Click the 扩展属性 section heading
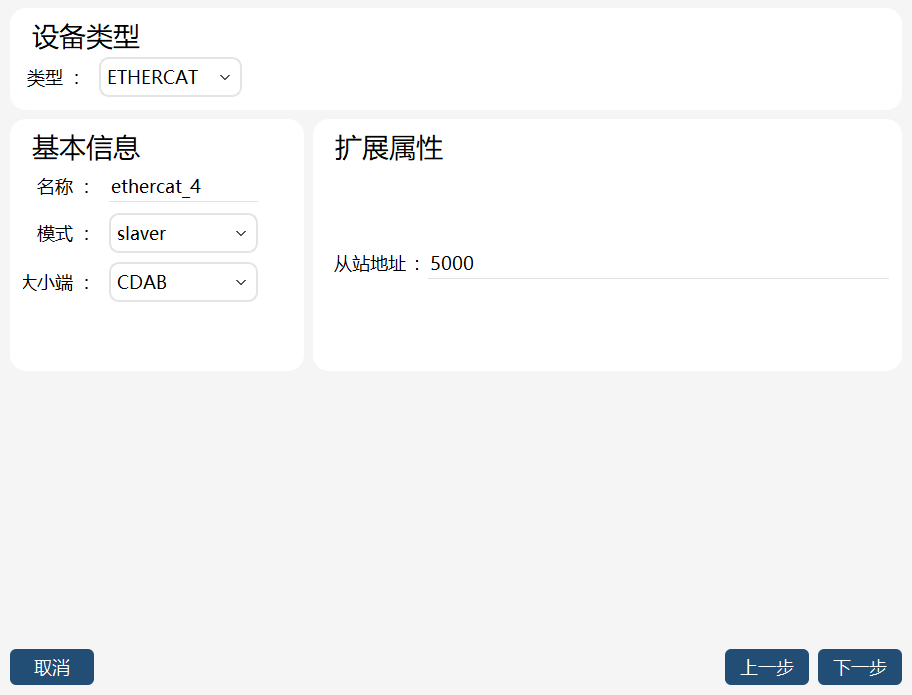Image resolution: width=912 pixels, height=695 pixels. tap(389, 148)
